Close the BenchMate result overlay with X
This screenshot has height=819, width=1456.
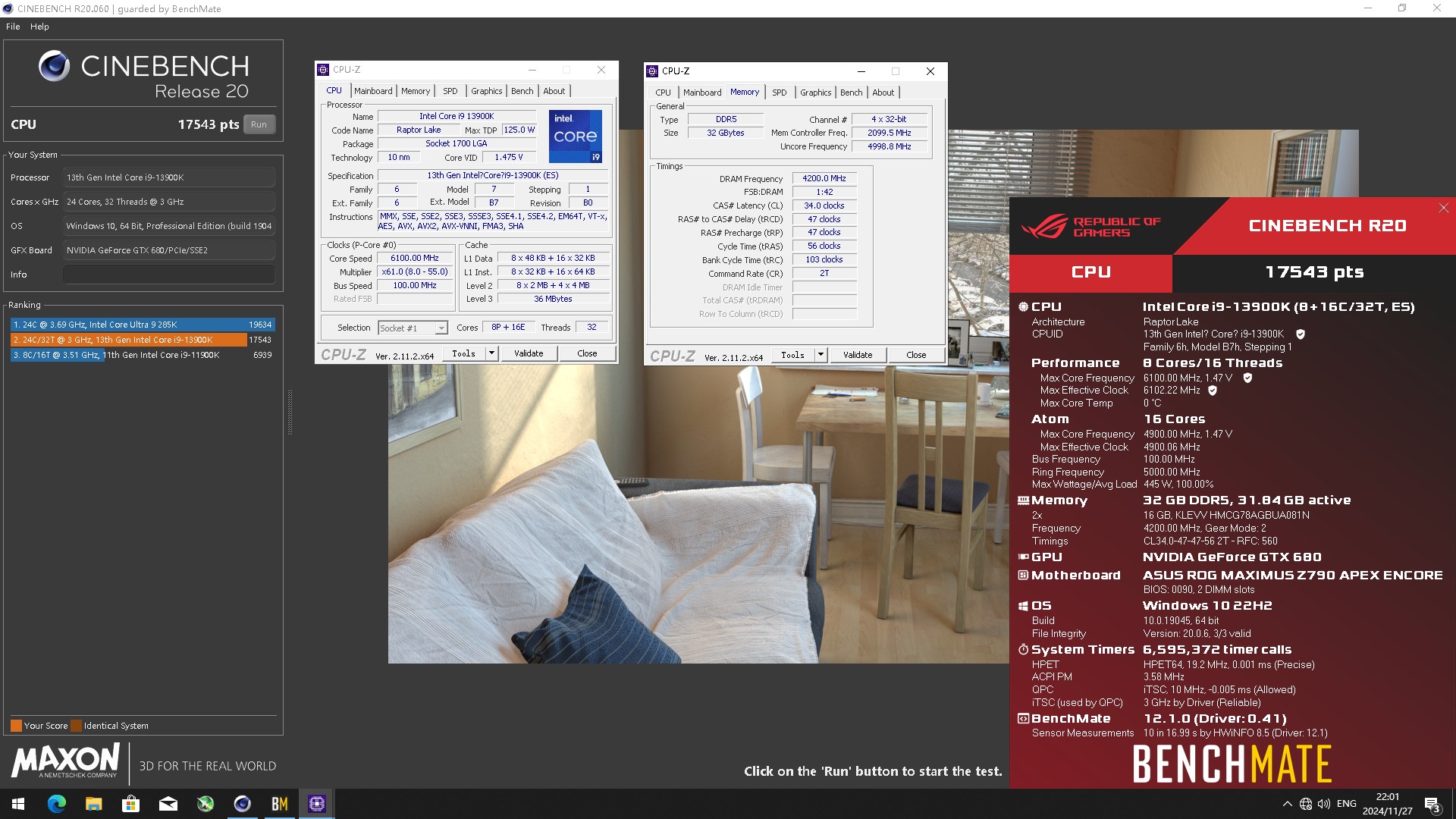pos(1444,208)
